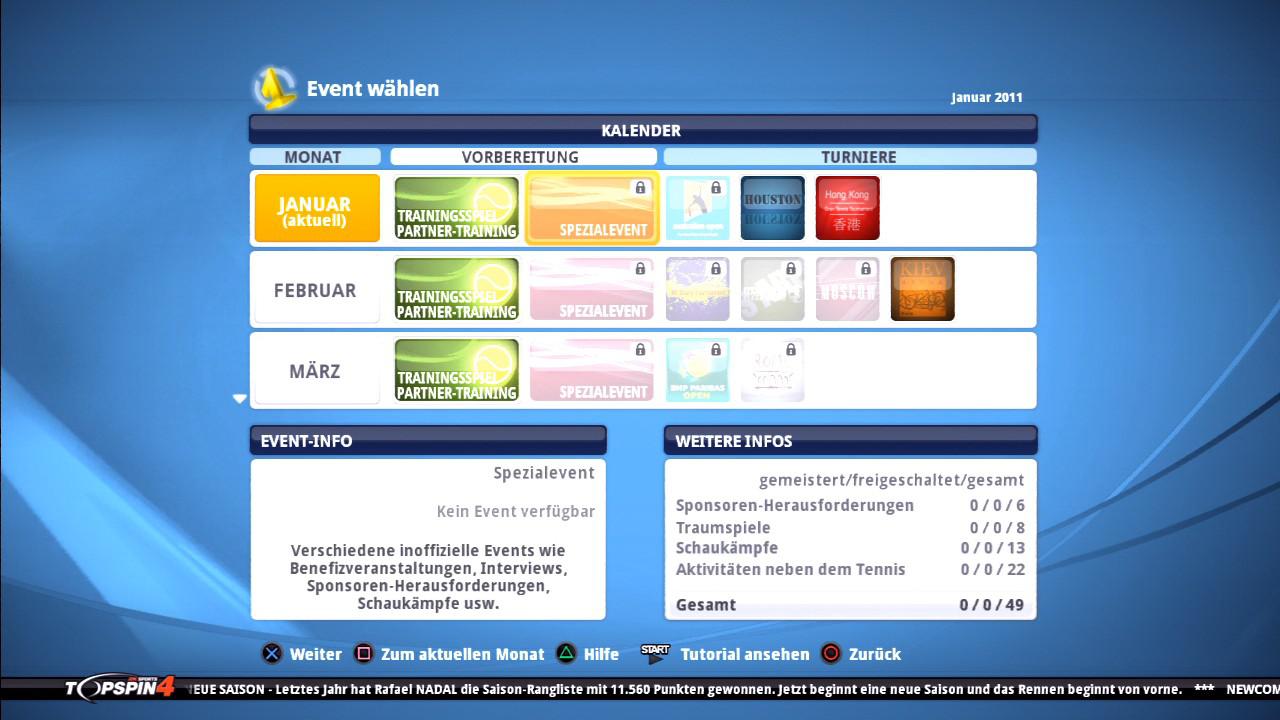Select the January Trainingsspiel Partner-Training tile
The height and width of the screenshot is (720, 1280).
tap(457, 208)
